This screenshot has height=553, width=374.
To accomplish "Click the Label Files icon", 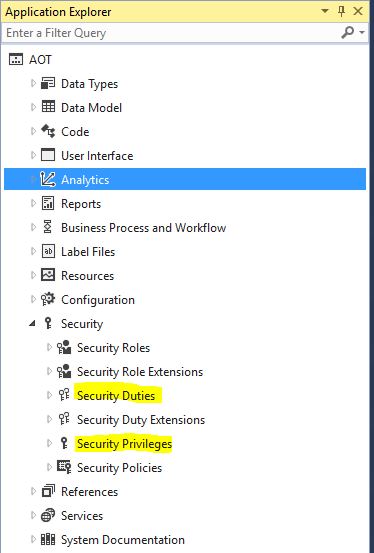I will coord(48,251).
